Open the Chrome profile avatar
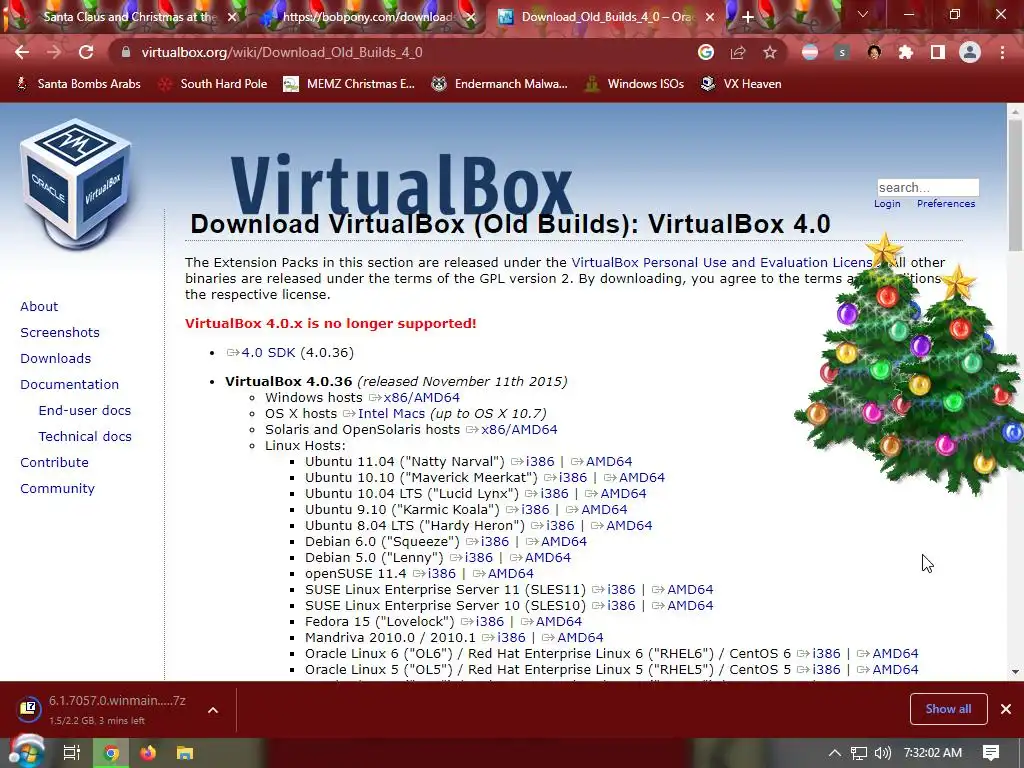Image resolution: width=1024 pixels, height=768 pixels. coord(970,52)
